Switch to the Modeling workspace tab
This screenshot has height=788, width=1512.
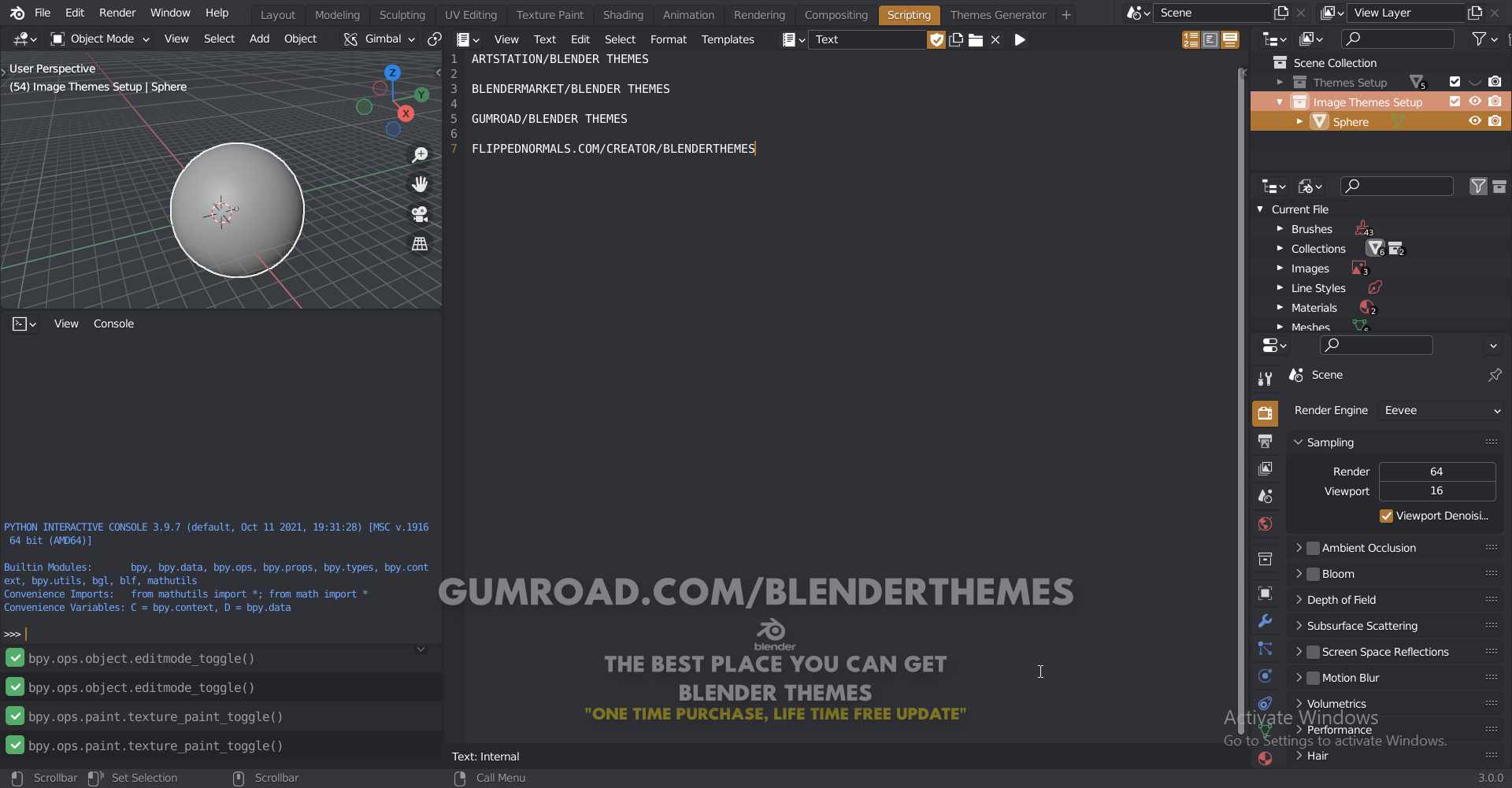(x=337, y=15)
